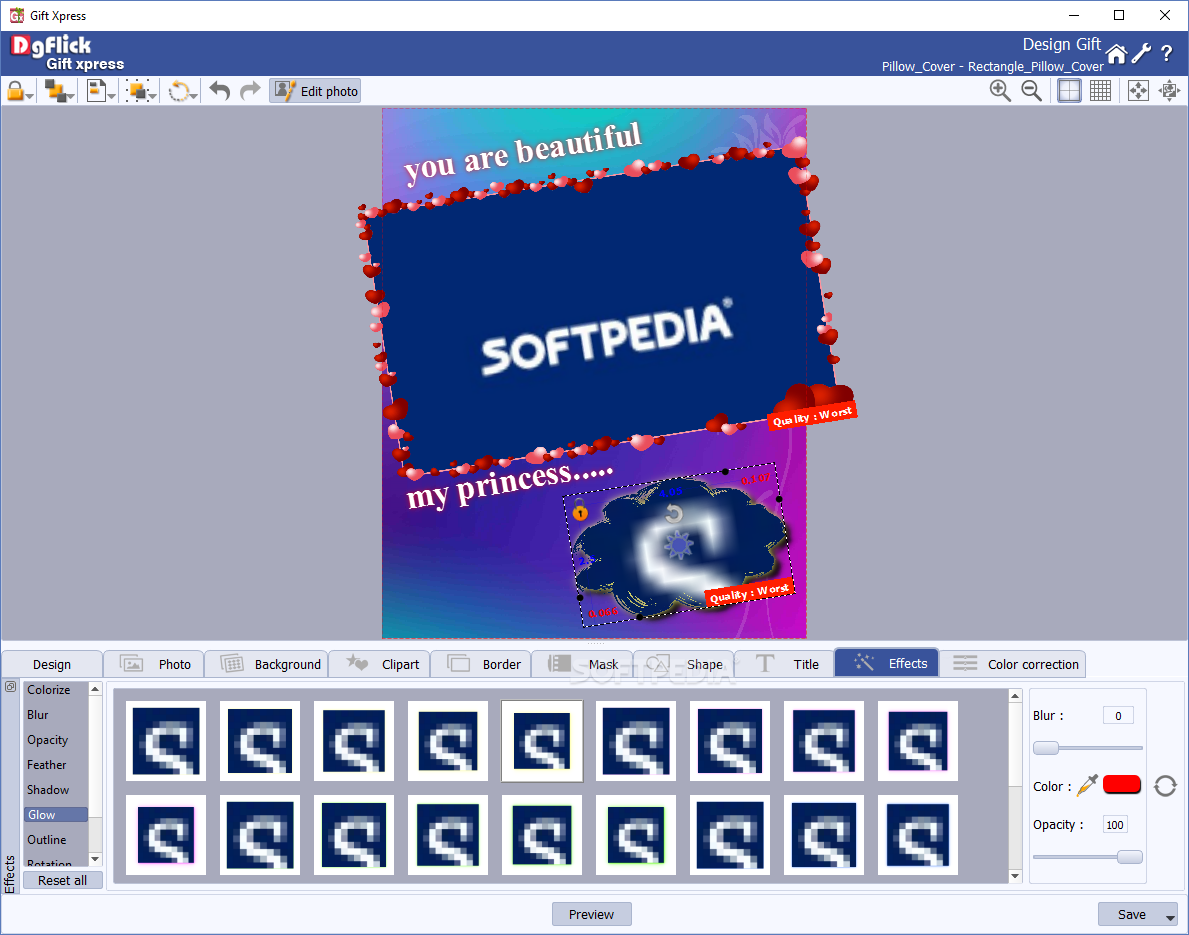Click the fit to screen icon

(1138, 91)
